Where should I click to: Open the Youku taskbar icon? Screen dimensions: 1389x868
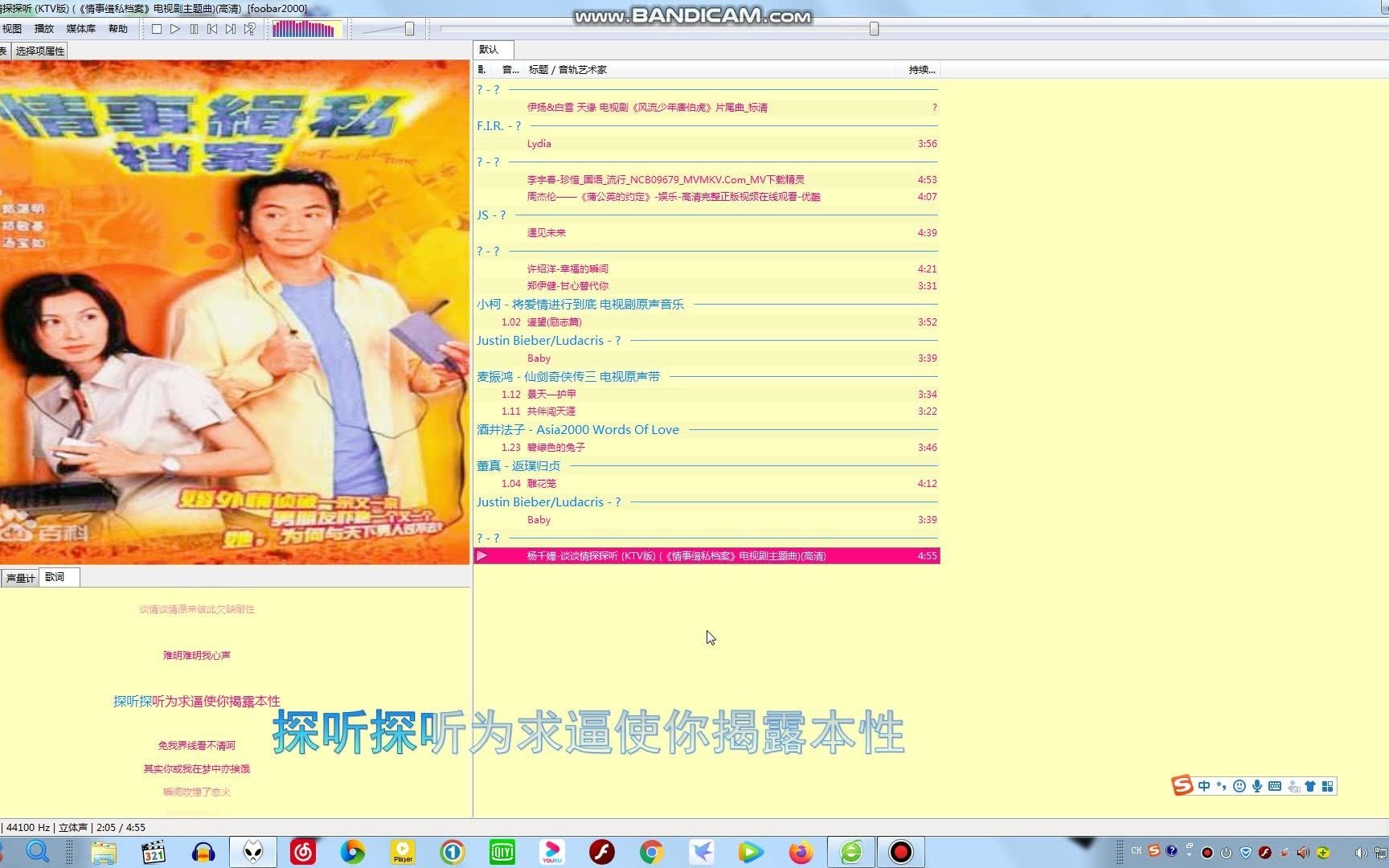click(x=552, y=852)
